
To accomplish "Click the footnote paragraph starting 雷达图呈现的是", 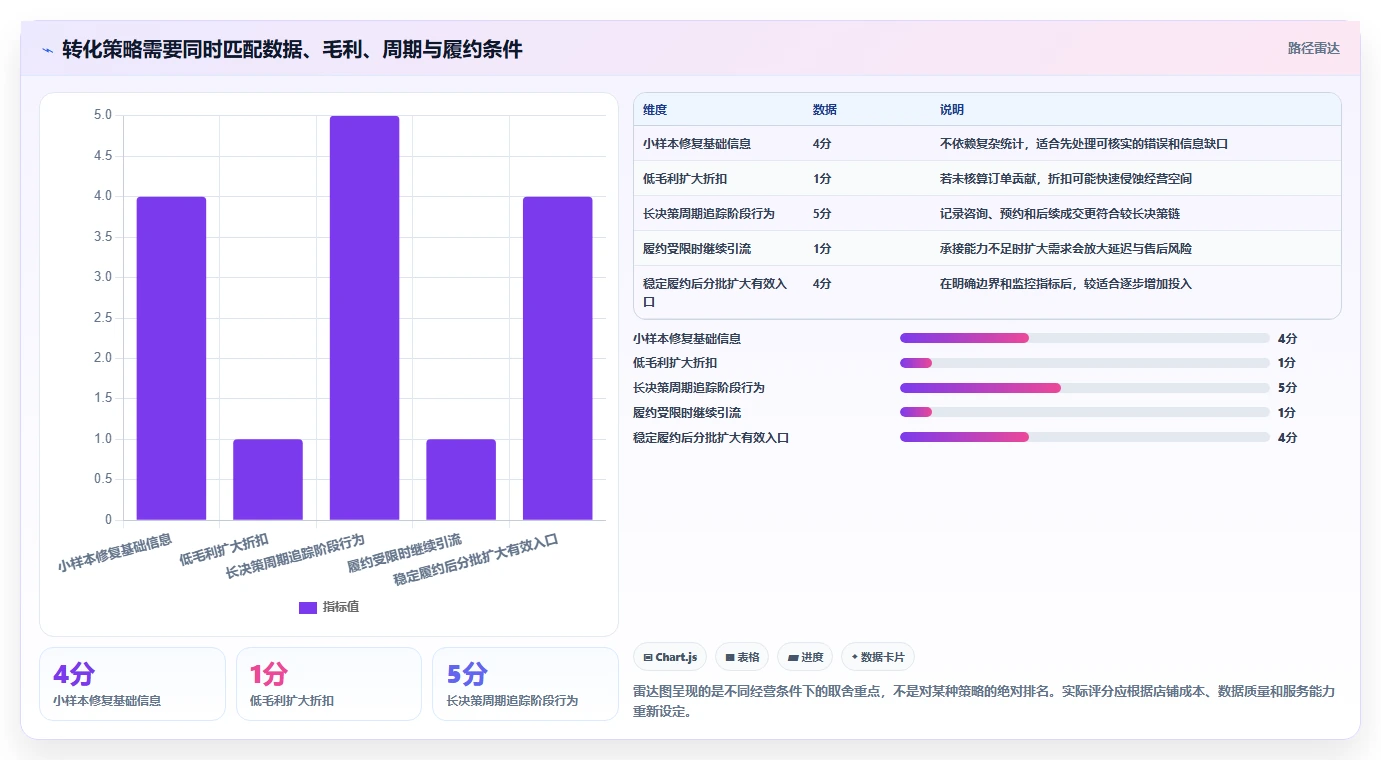I will (984, 702).
